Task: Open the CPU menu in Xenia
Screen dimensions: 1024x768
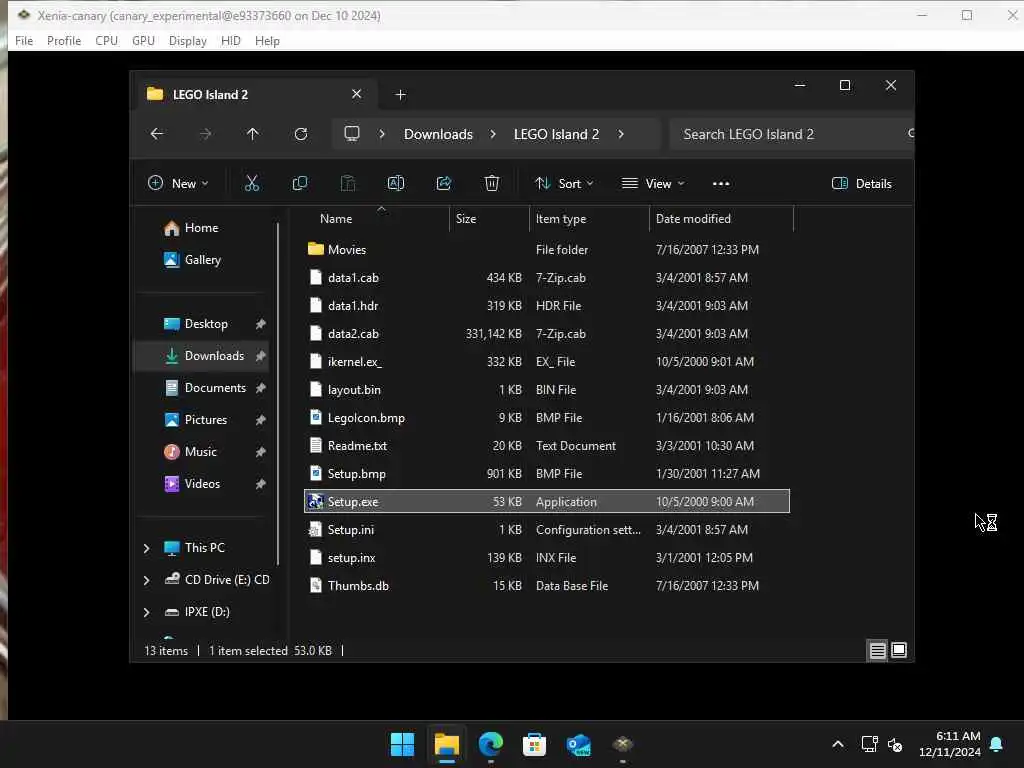Action: 106,40
